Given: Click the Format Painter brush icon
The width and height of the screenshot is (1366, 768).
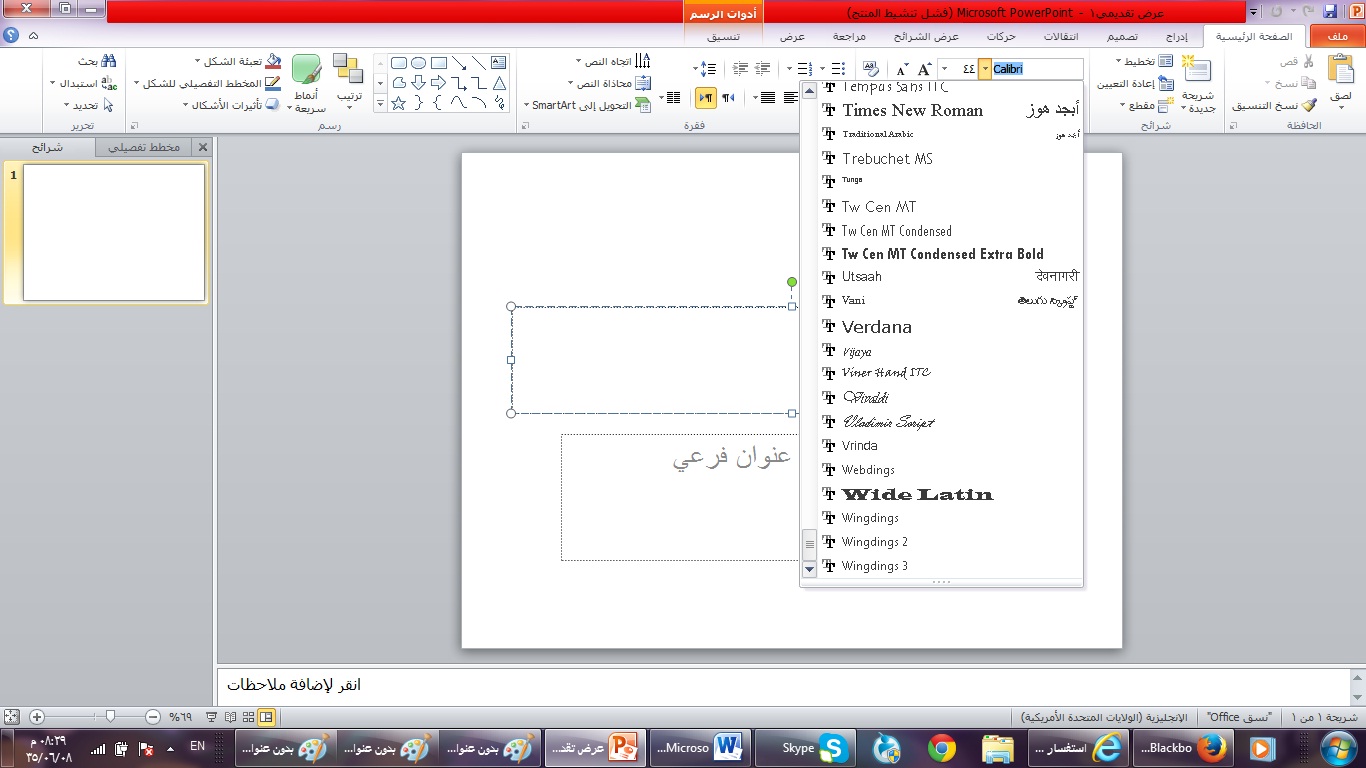Looking at the screenshot, I should click(x=1308, y=105).
